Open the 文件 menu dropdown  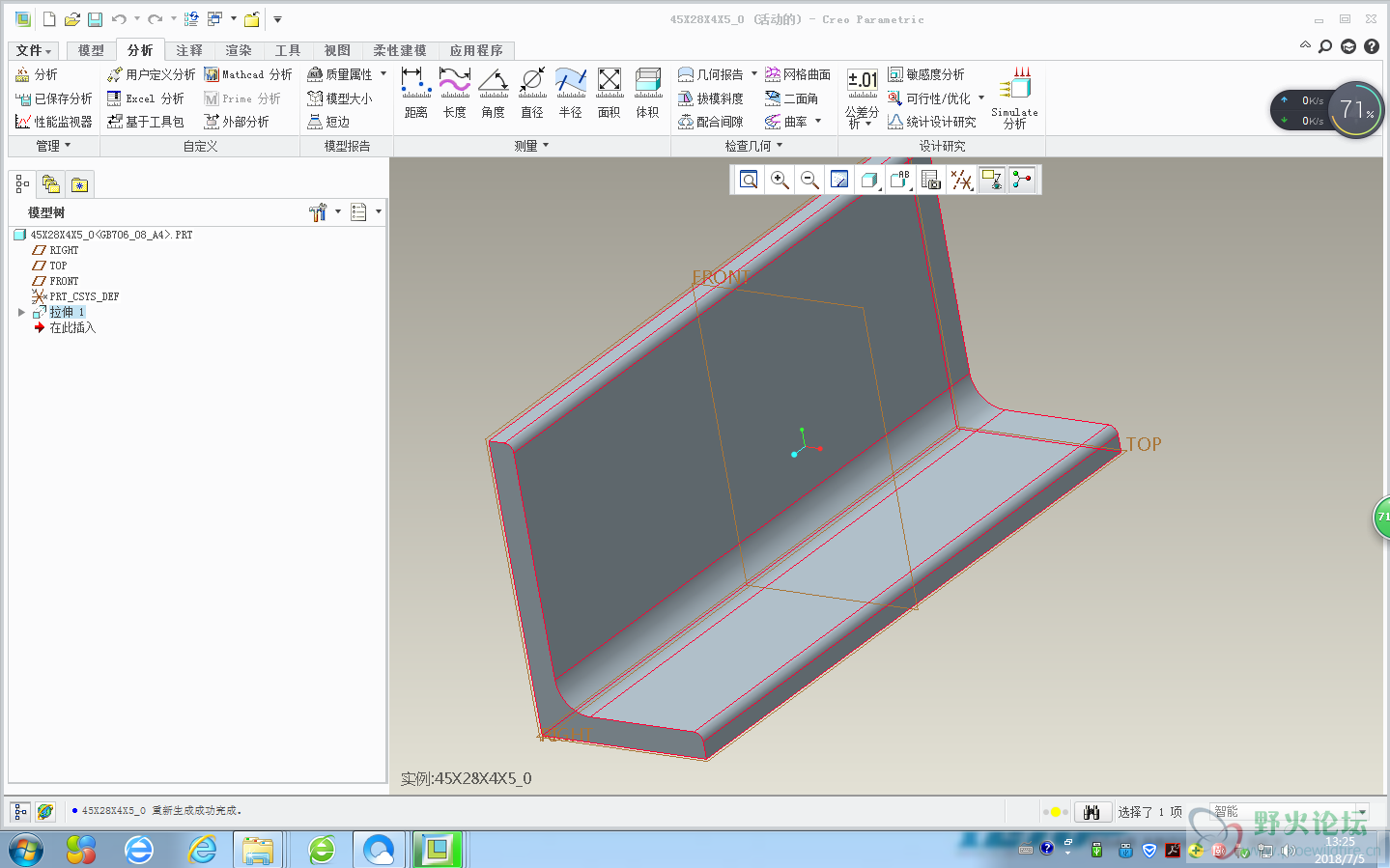pyautogui.click(x=34, y=50)
